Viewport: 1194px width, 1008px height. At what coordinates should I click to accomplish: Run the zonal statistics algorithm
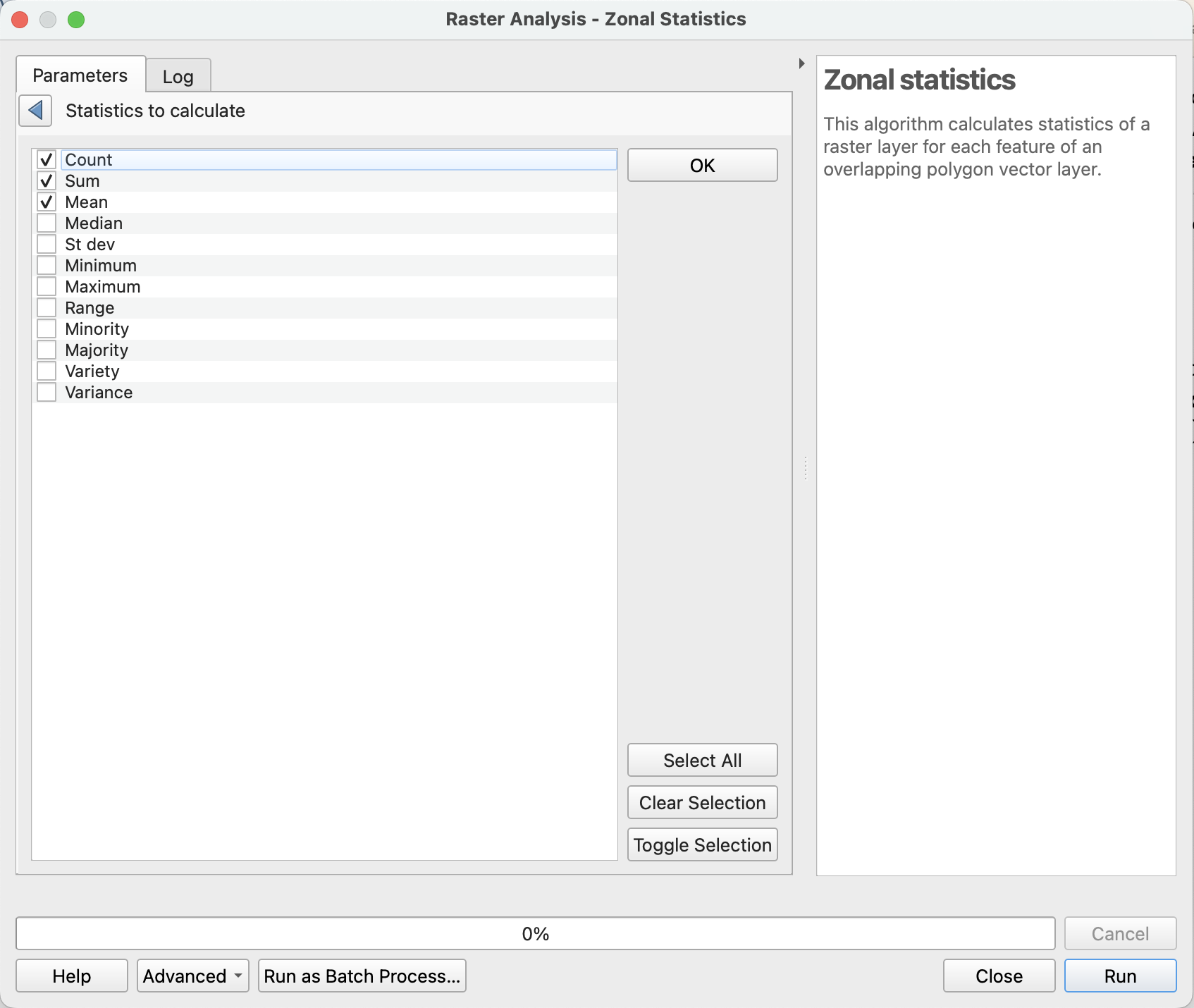(1121, 976)
